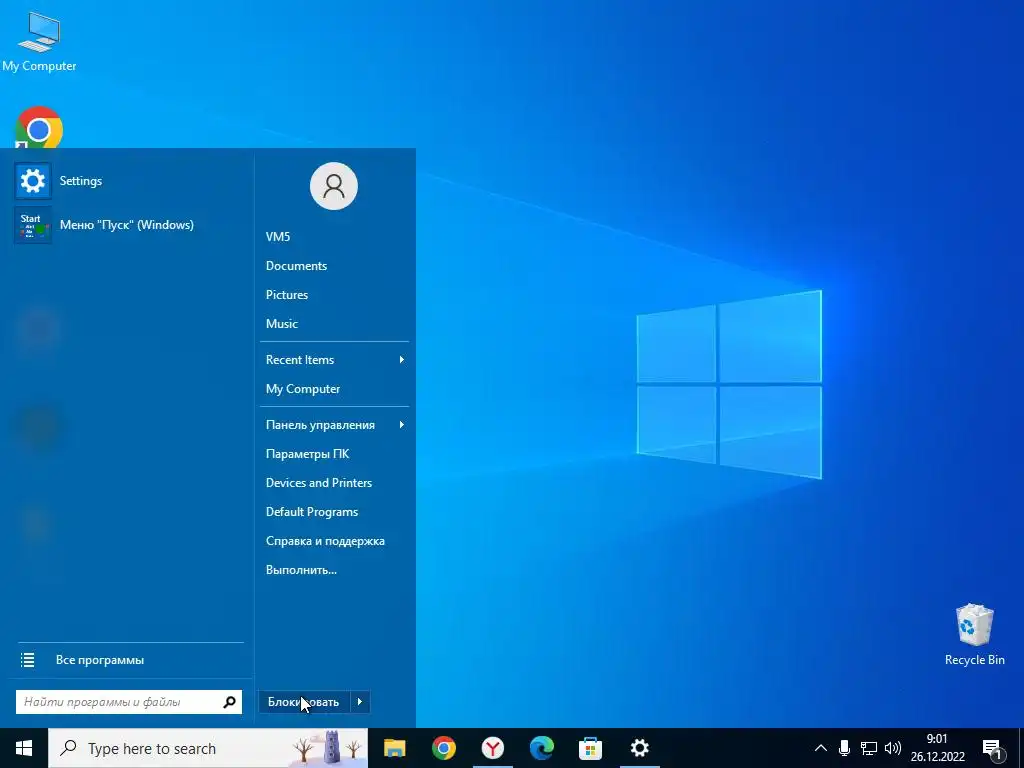Screen dimensions: 1024x768
Task: Open network status tray icon
Action: coord(869,748)
